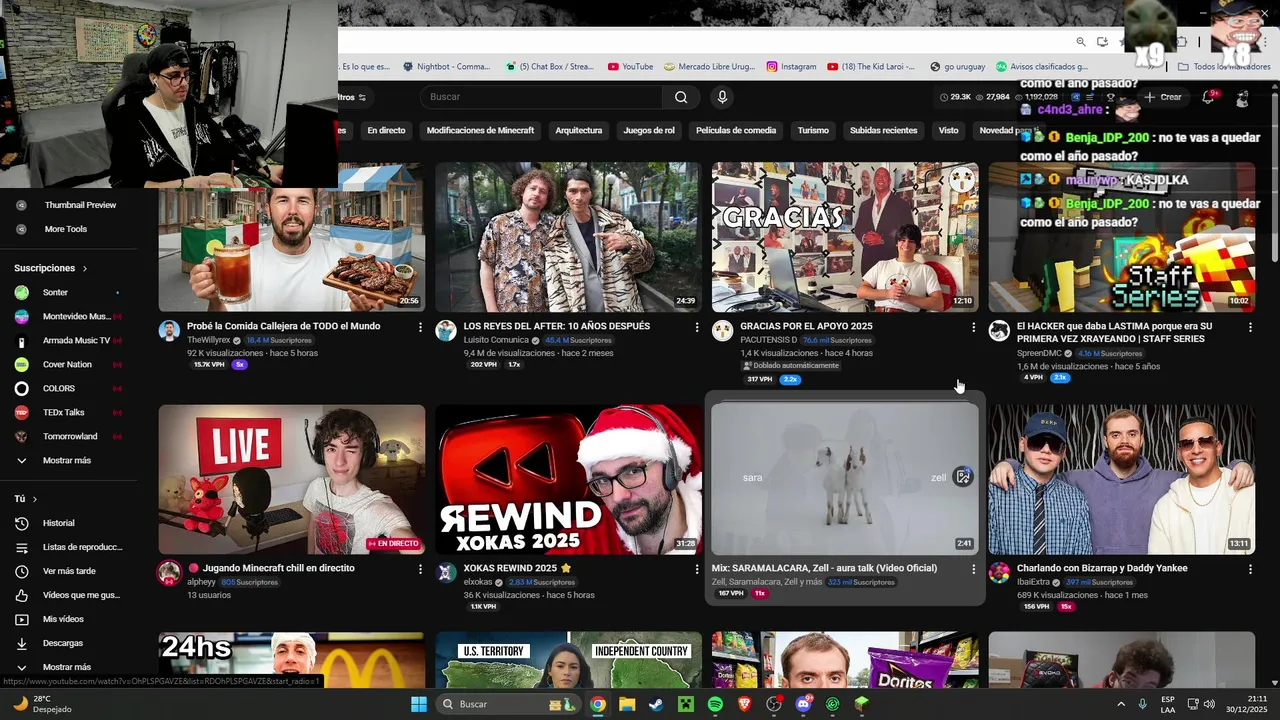
Task: Open the Tú section heading
Action: click(26, 498)
